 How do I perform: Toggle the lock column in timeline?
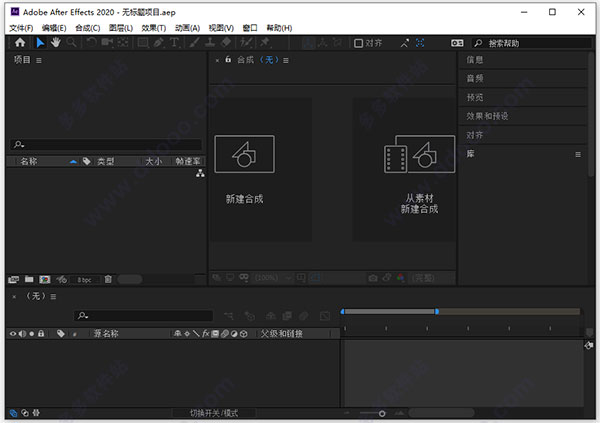coord(41,334)
